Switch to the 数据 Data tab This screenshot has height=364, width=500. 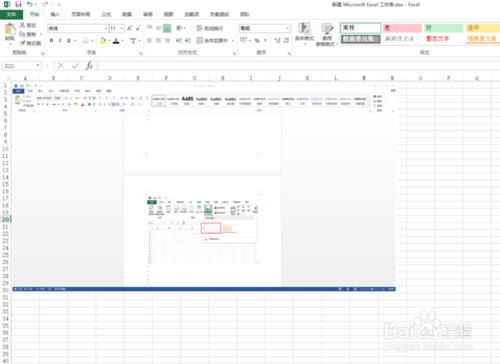coord(127,14)
